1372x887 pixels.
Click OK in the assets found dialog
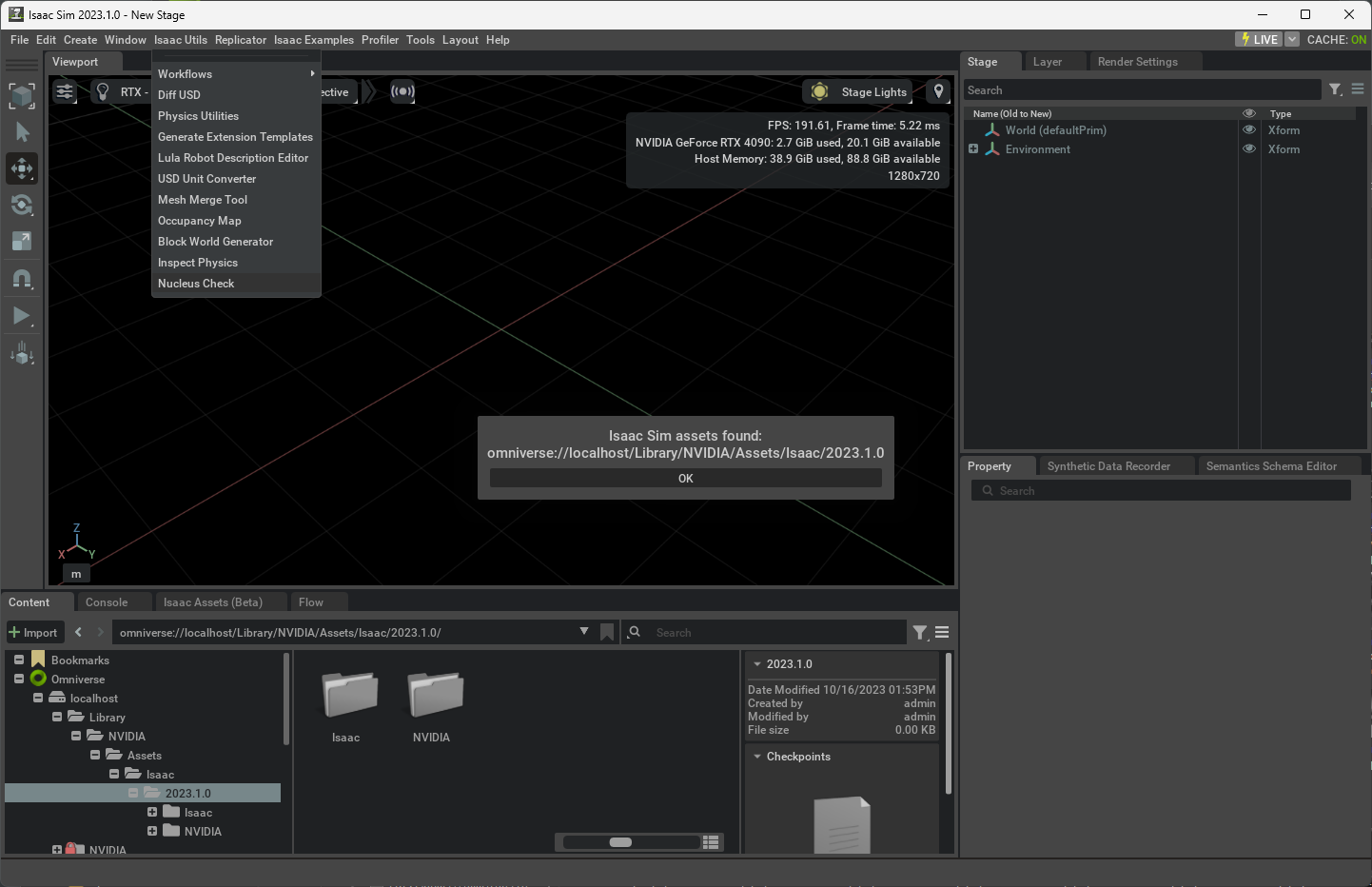(686, 479)
